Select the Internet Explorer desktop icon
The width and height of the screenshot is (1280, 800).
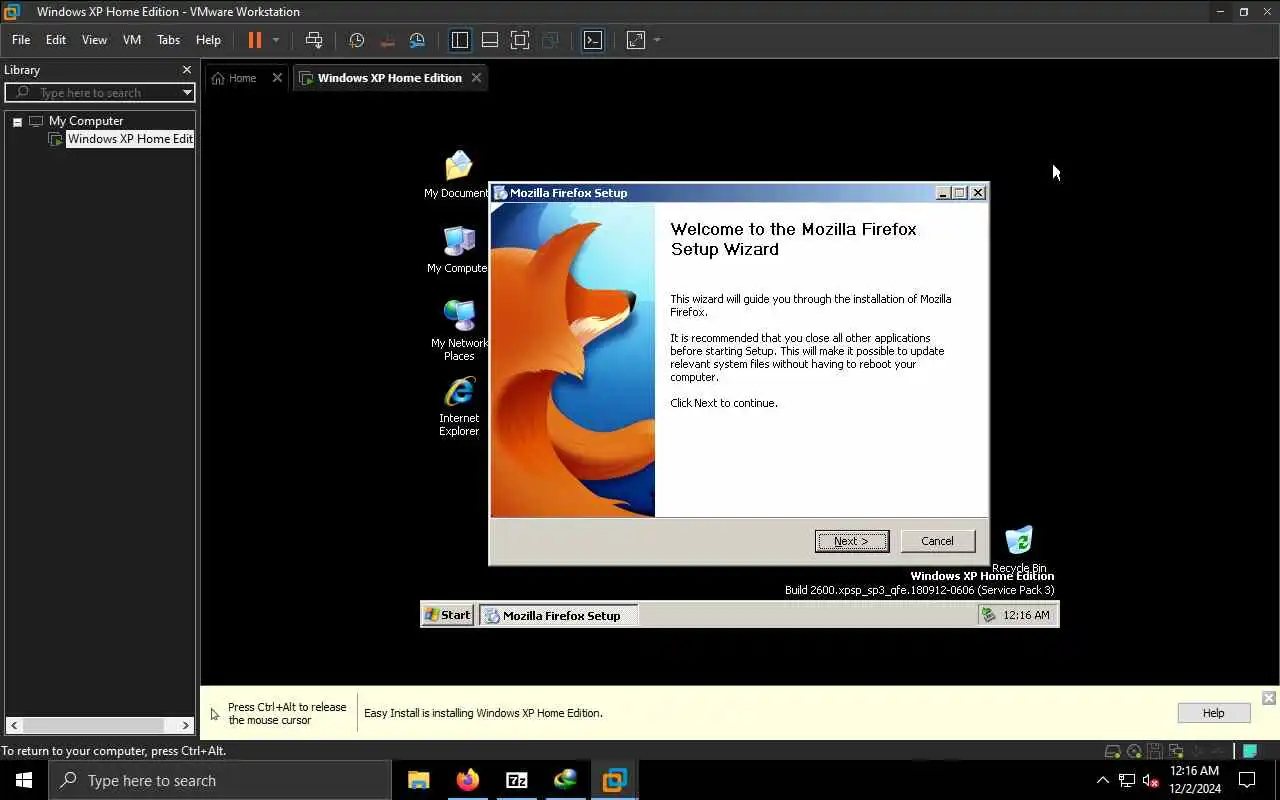click(459, 406)
